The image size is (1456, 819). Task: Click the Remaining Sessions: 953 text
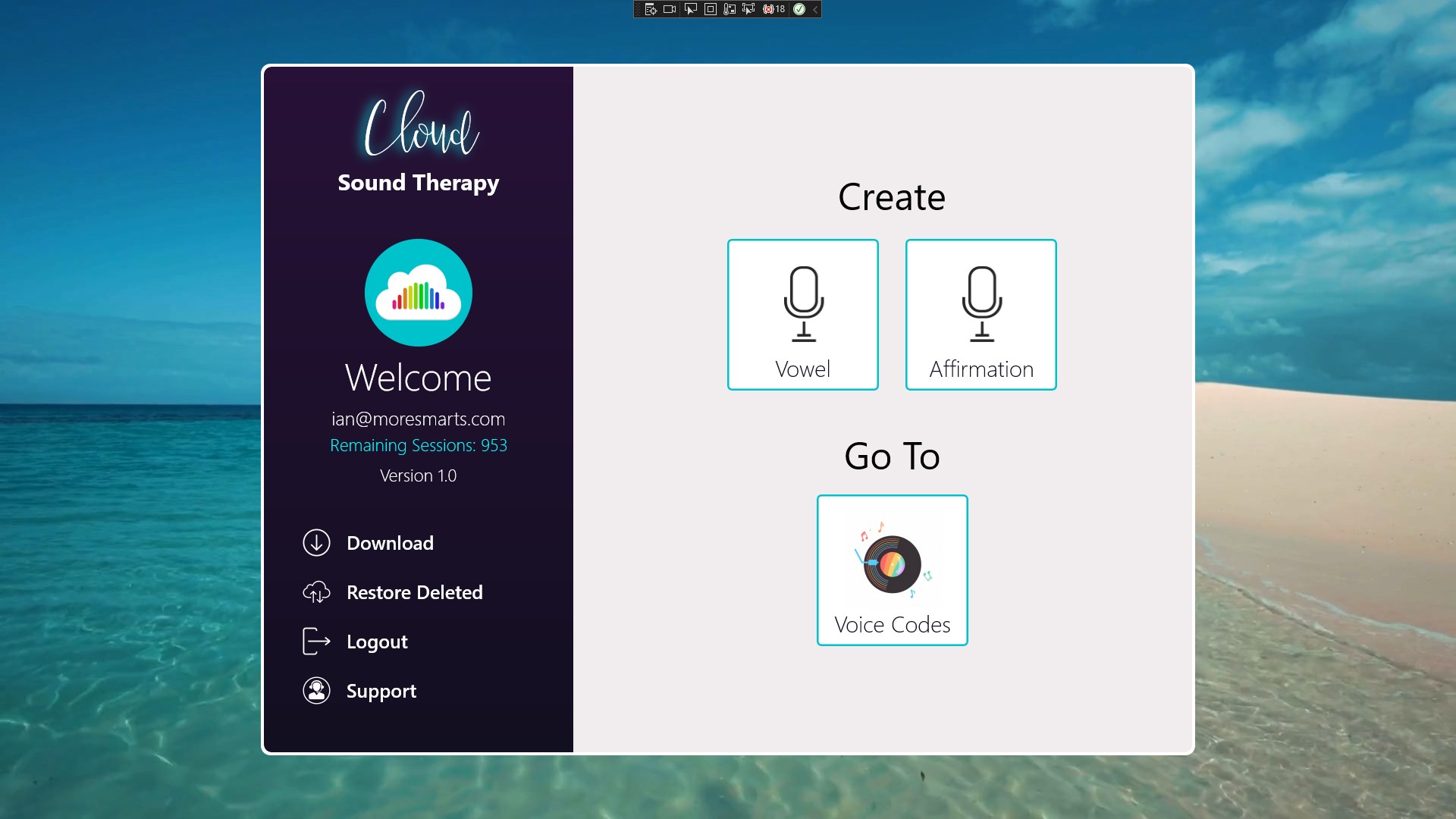click(x=418, y=446)
